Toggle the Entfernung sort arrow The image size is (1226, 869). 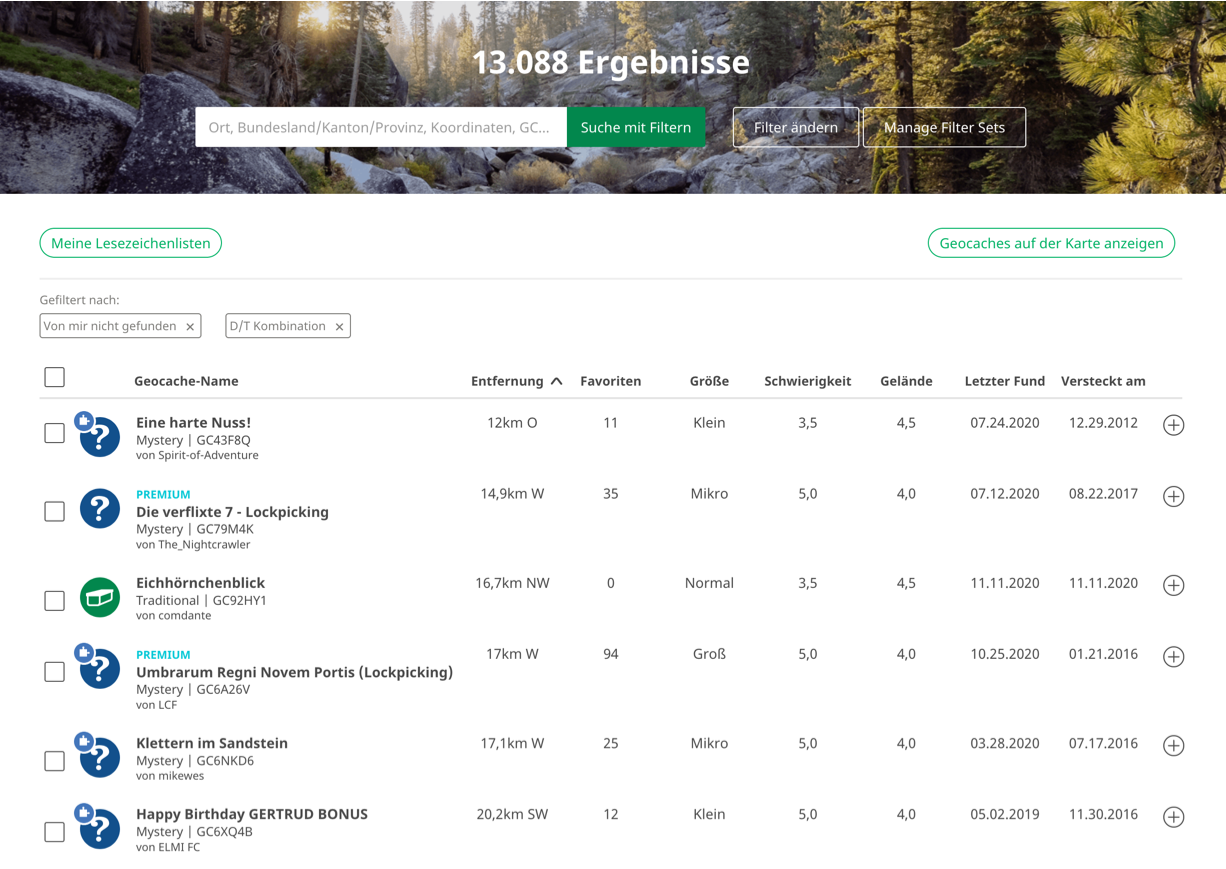click(x=557, y=381)
